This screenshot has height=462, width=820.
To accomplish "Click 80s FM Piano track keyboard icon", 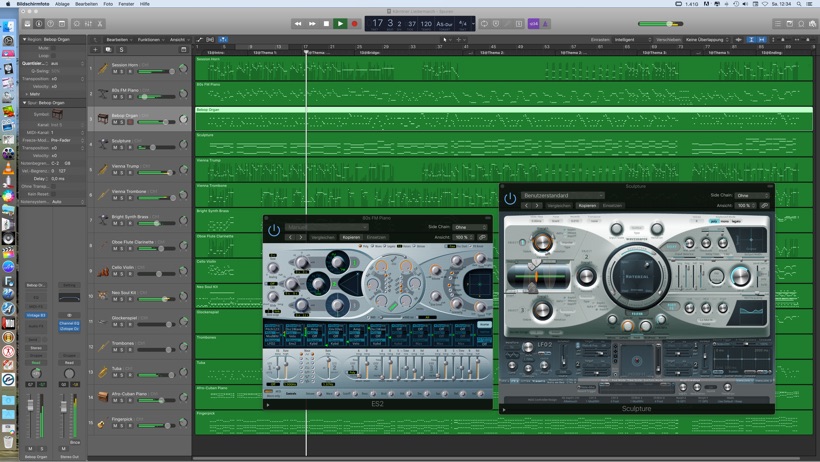I will pos(102,94).
